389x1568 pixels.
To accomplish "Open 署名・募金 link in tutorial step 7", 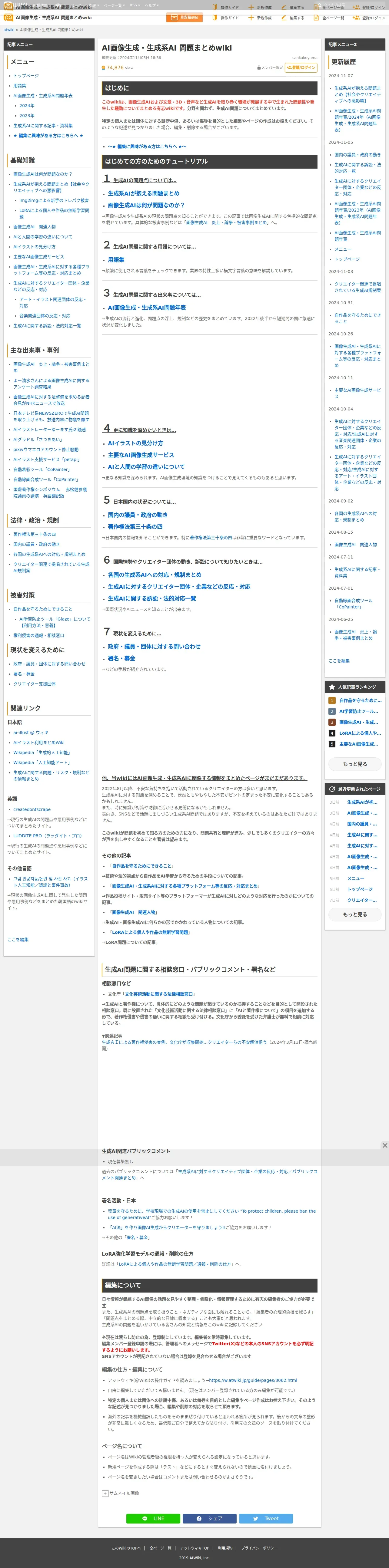I will click(x=122, y=659).
